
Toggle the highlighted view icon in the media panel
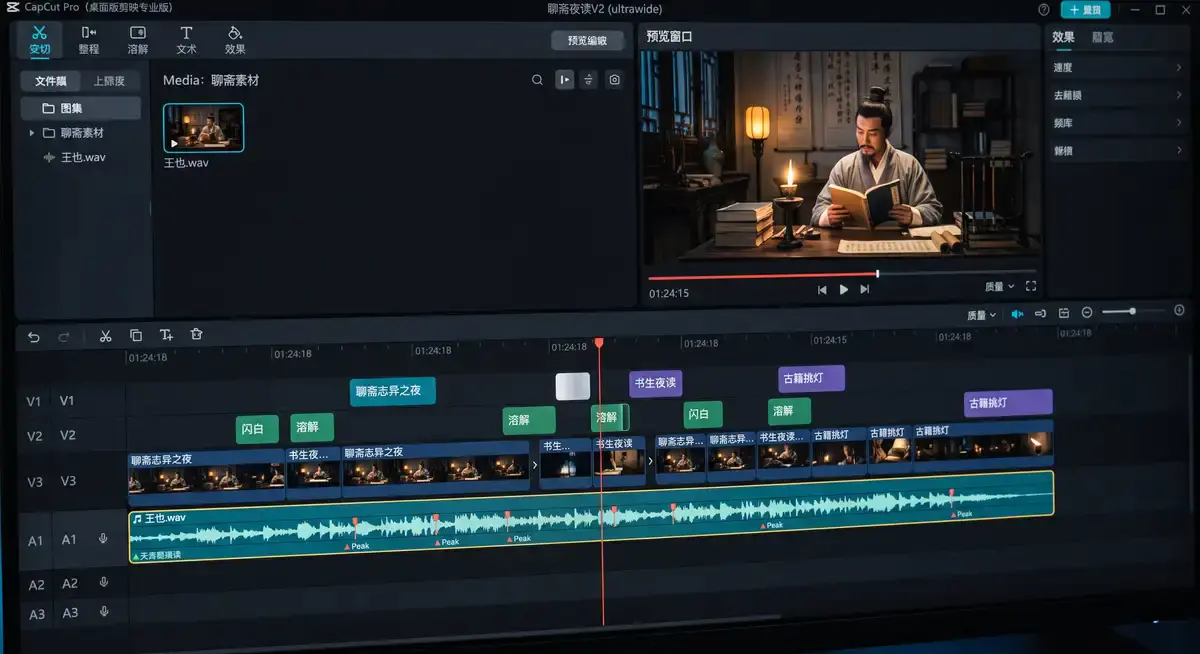(x=565, y=80)
